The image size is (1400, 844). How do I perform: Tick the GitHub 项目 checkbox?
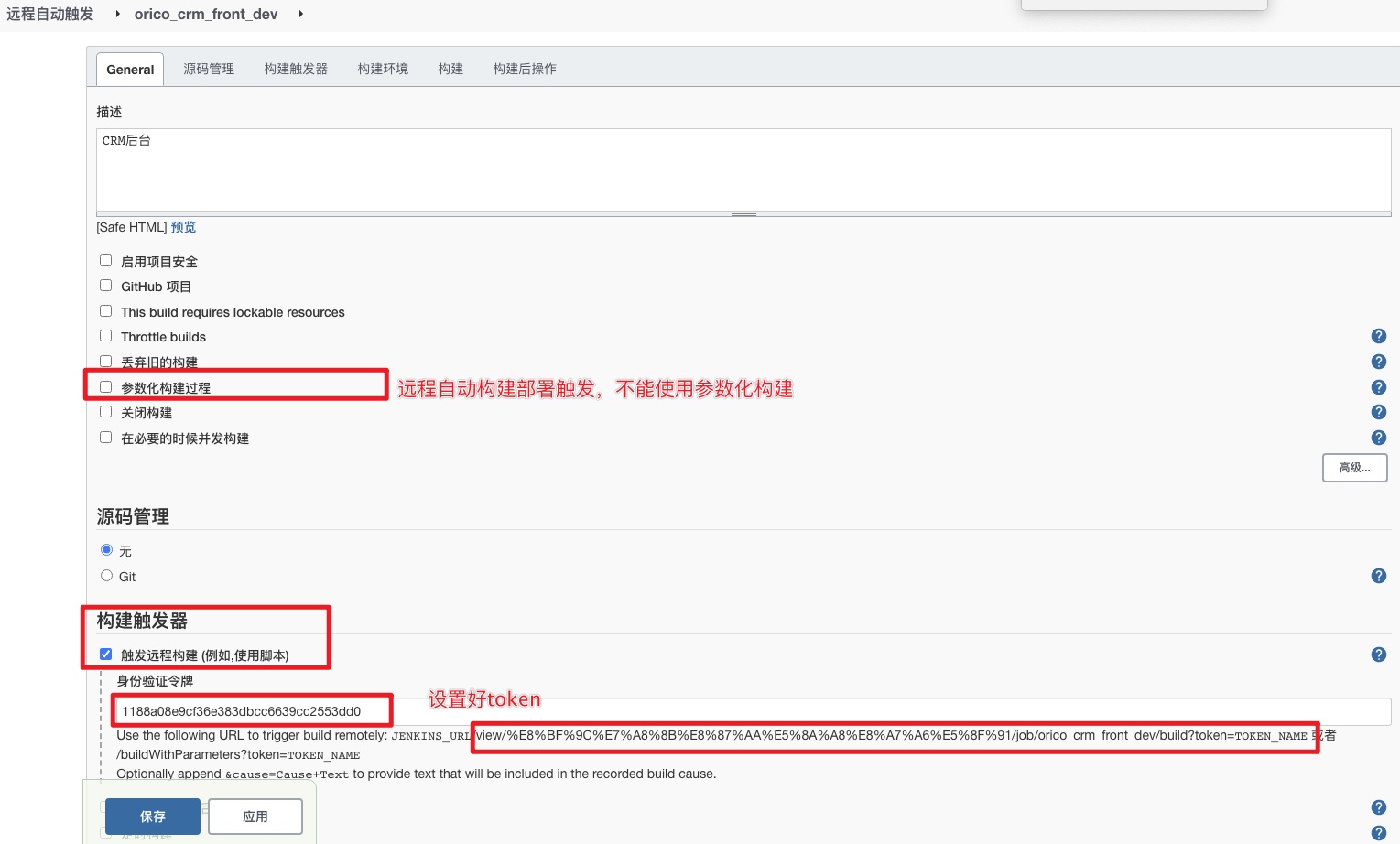click(106, 286)
